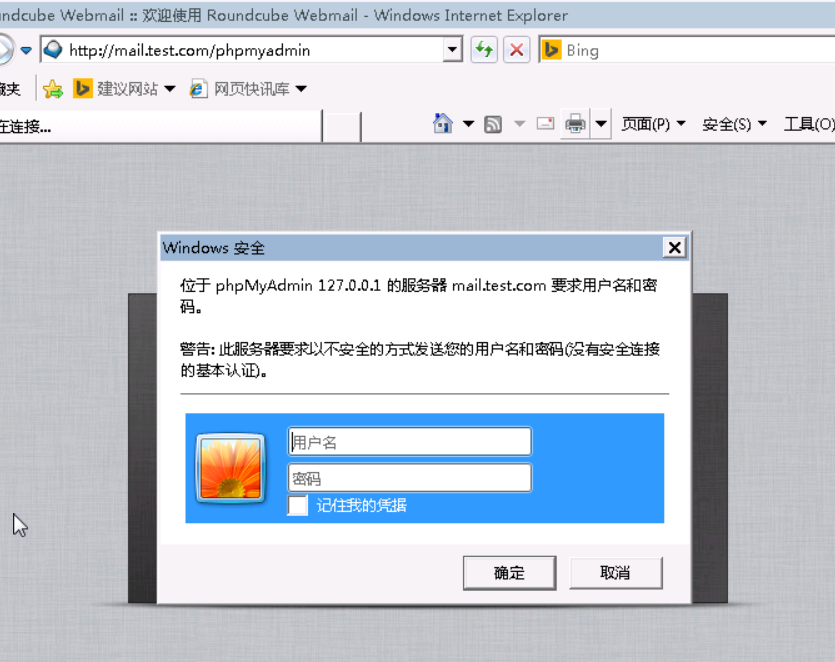
Task: Expand the address bar dropdown arrow
Action: (452, 50)
